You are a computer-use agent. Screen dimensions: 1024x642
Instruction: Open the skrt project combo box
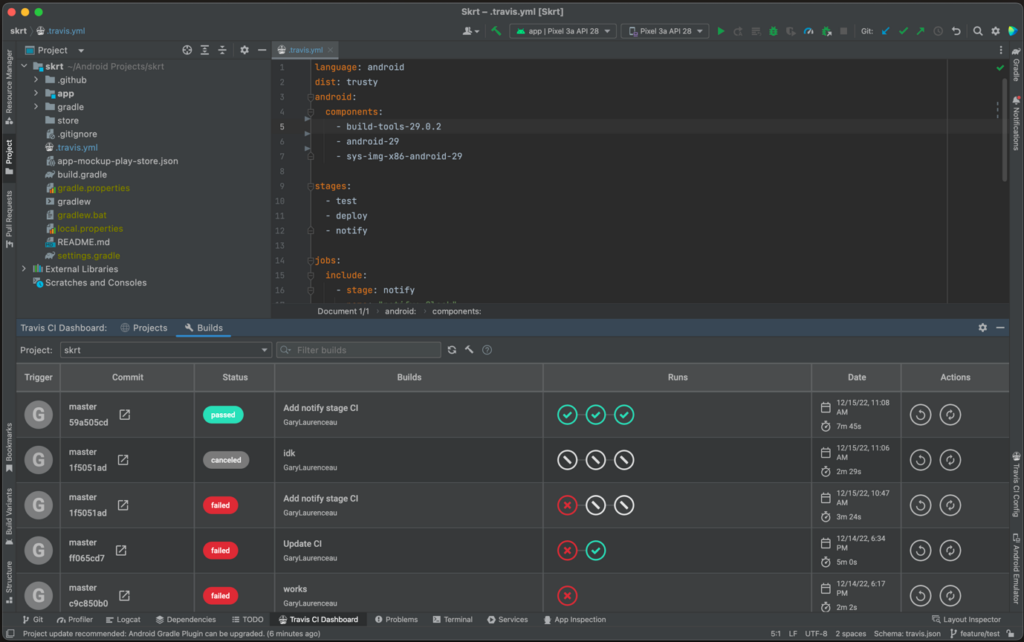tap(165, 350)
